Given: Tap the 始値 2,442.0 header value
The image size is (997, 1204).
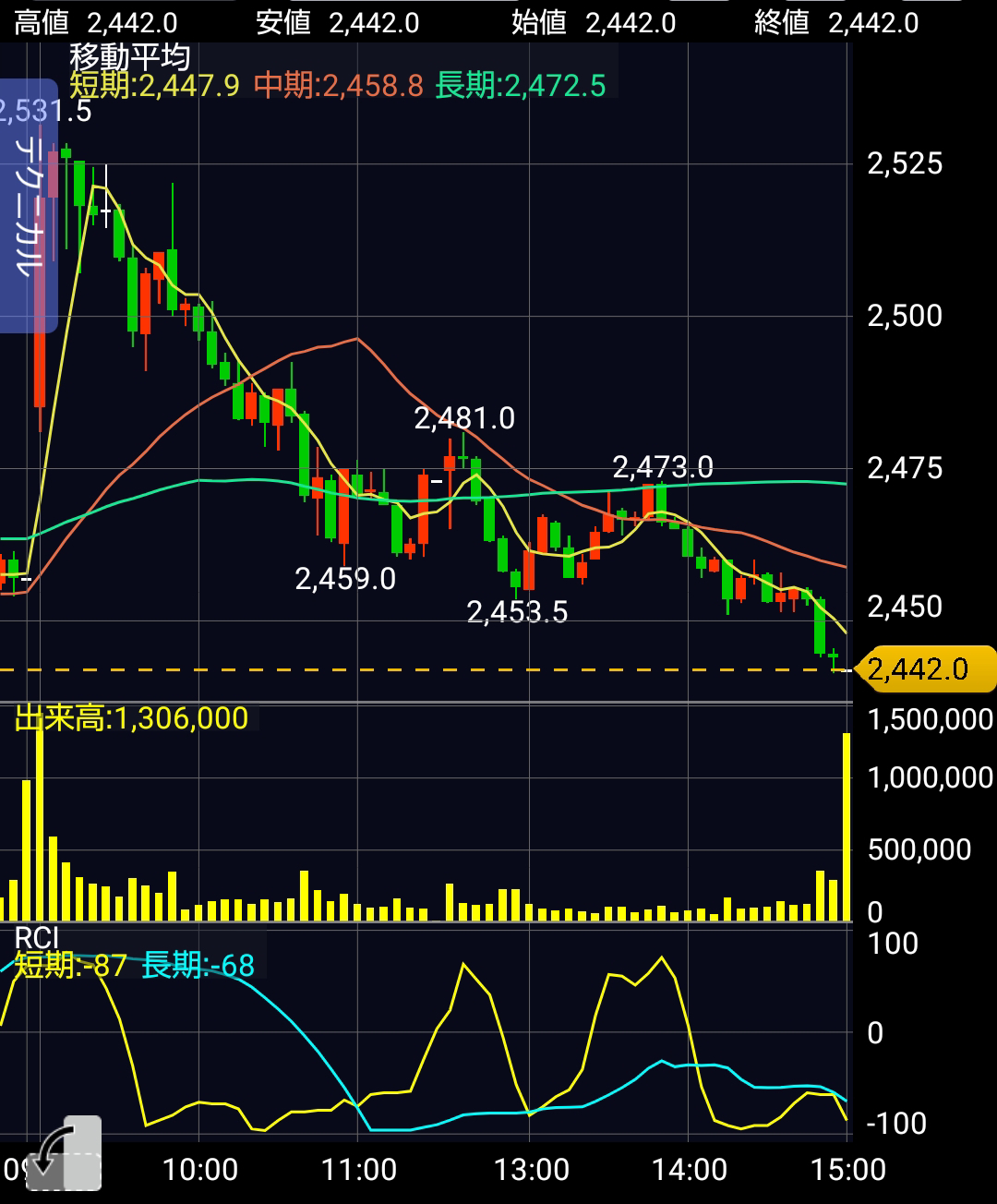Looking at the screenshot, I should coord(594,22).
